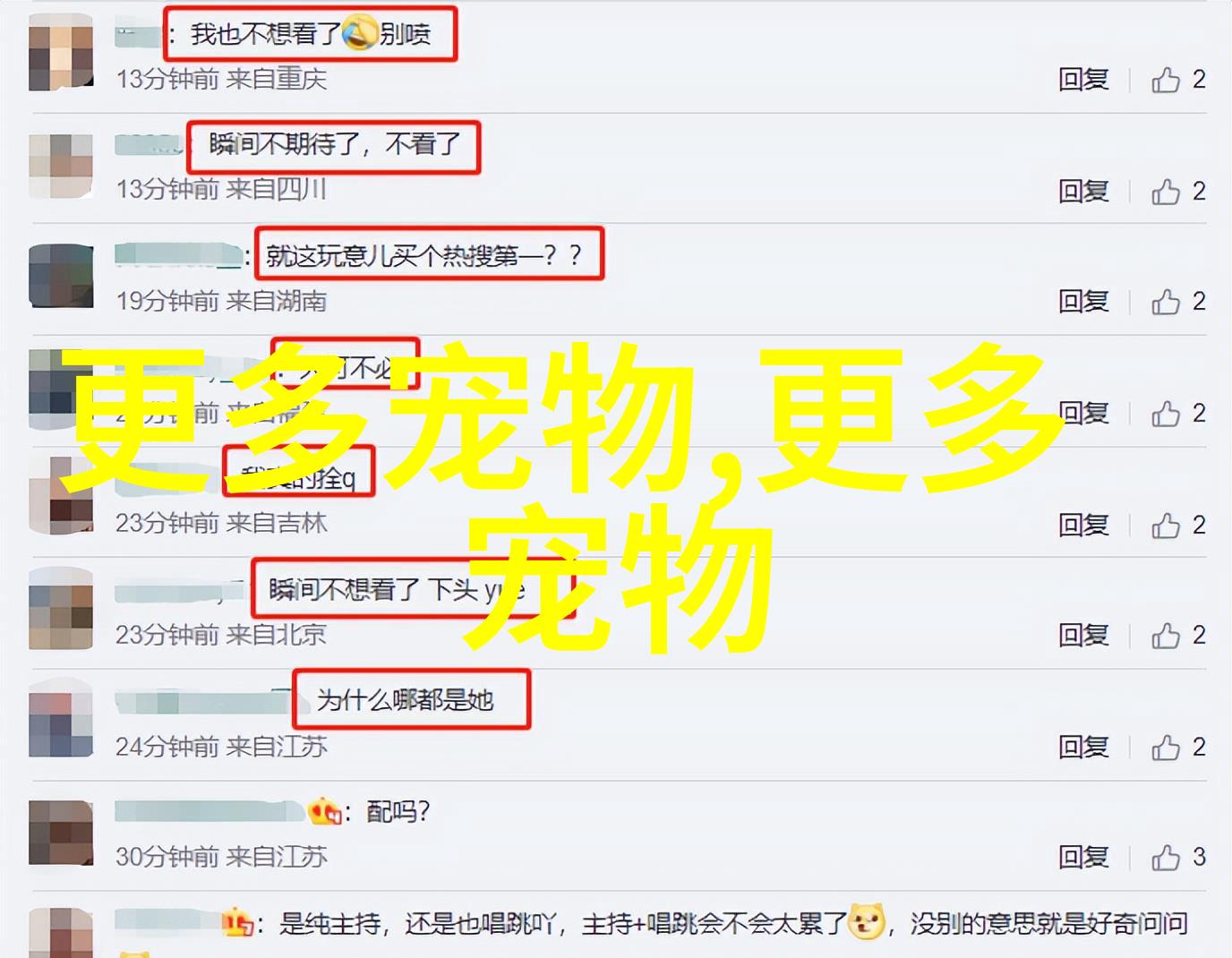Reply to the comment from 四川

click(x=1083, y=191)
